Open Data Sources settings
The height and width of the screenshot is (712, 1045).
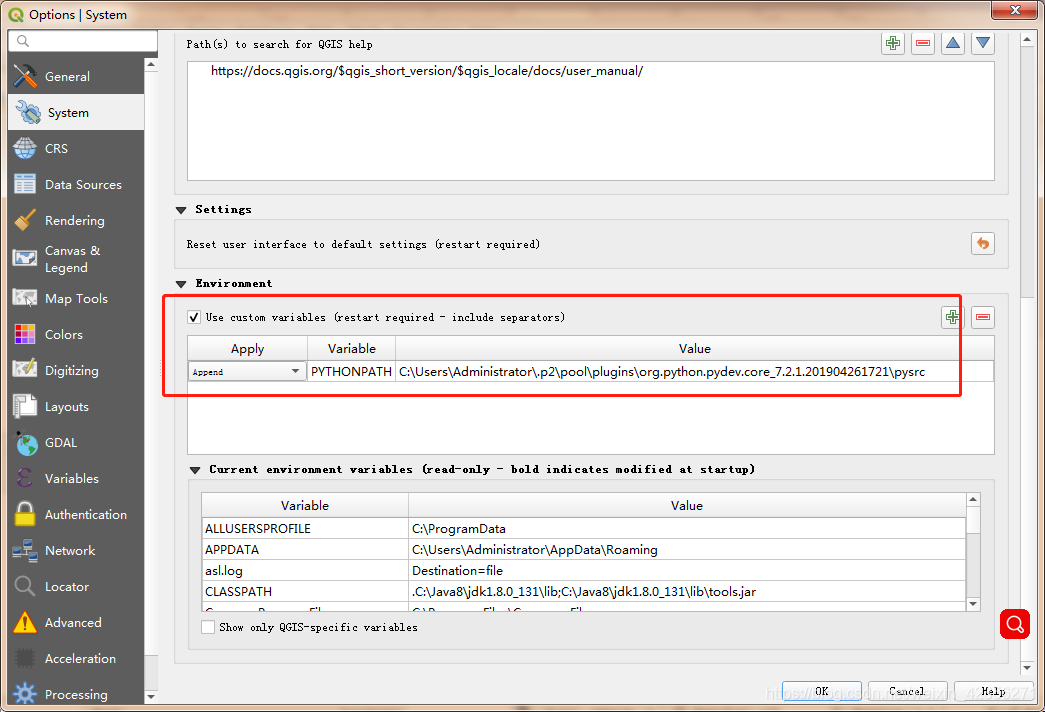[x=76, y=185]
